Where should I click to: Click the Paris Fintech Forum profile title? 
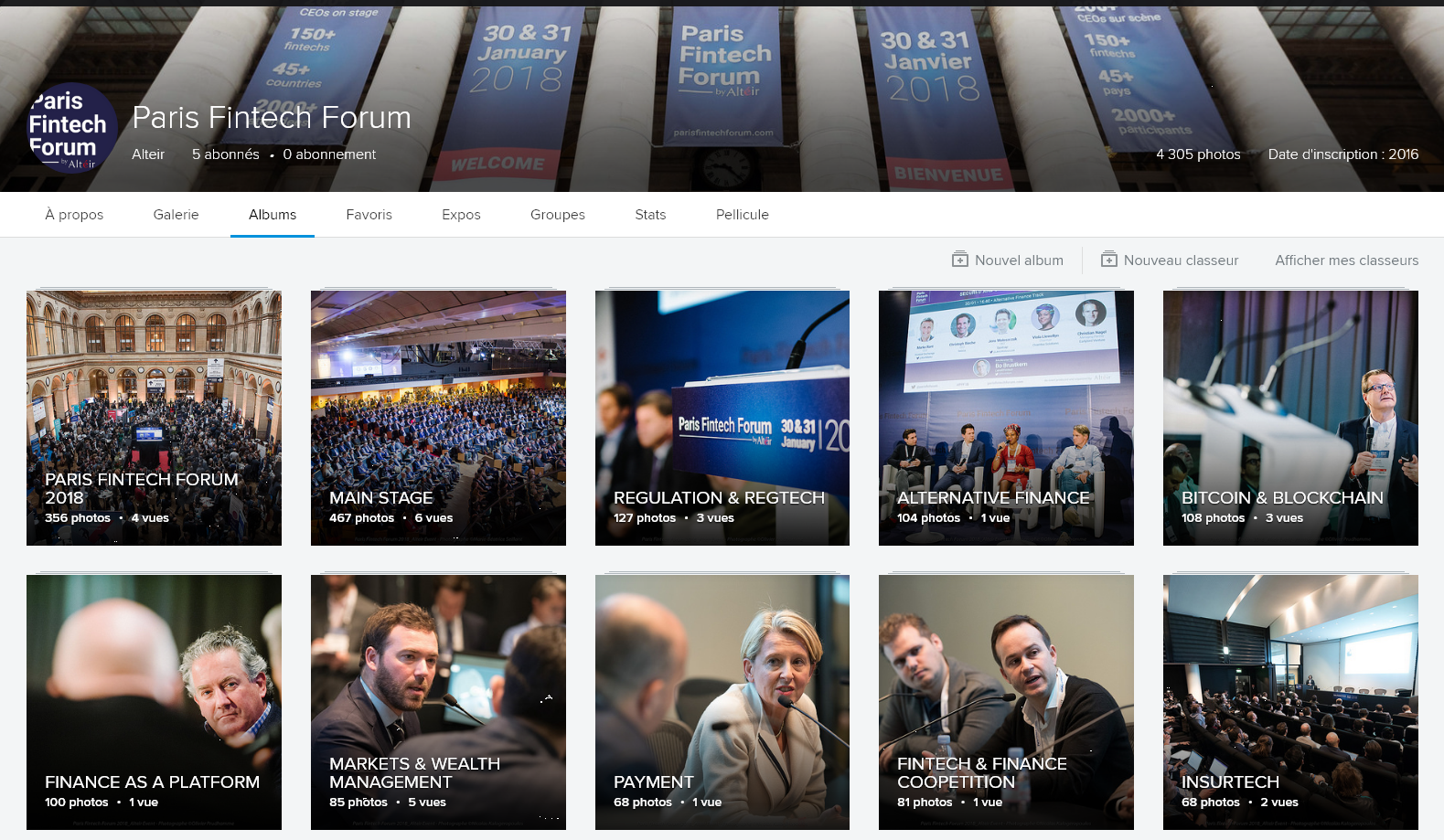click(272, 117)
